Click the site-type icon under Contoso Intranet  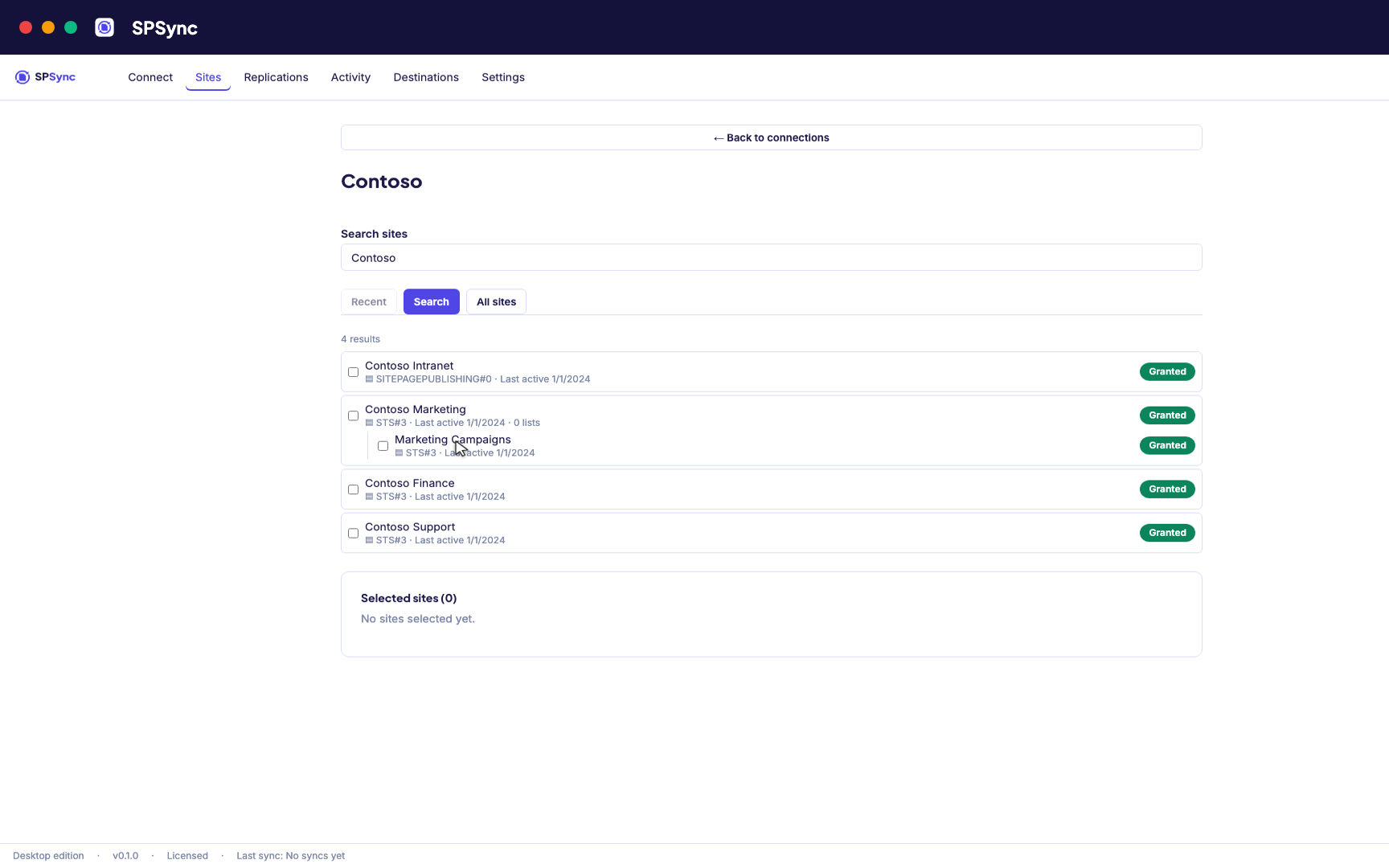(x=369, y=379)
